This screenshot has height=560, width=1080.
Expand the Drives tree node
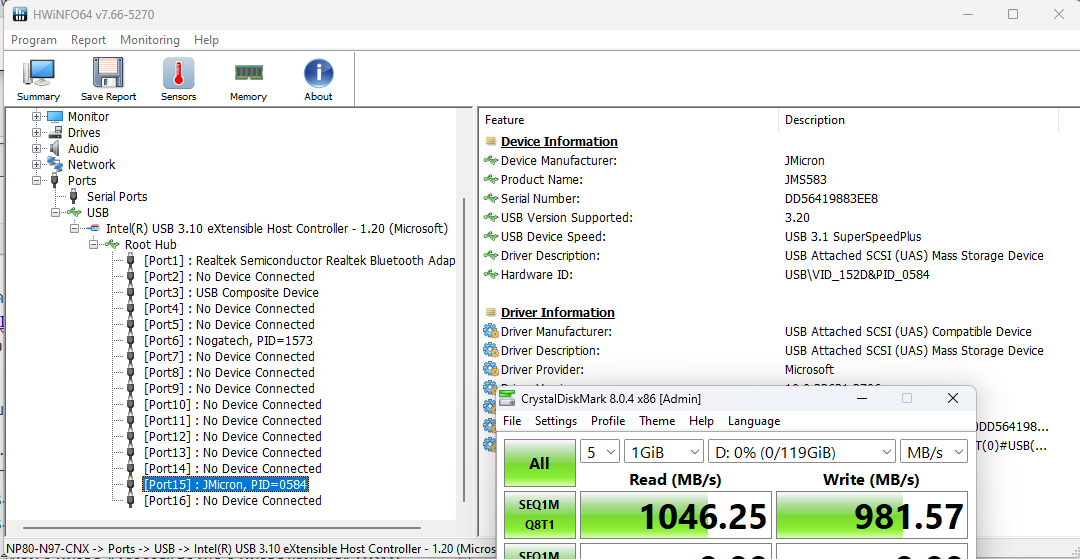(x=37, y=132)
